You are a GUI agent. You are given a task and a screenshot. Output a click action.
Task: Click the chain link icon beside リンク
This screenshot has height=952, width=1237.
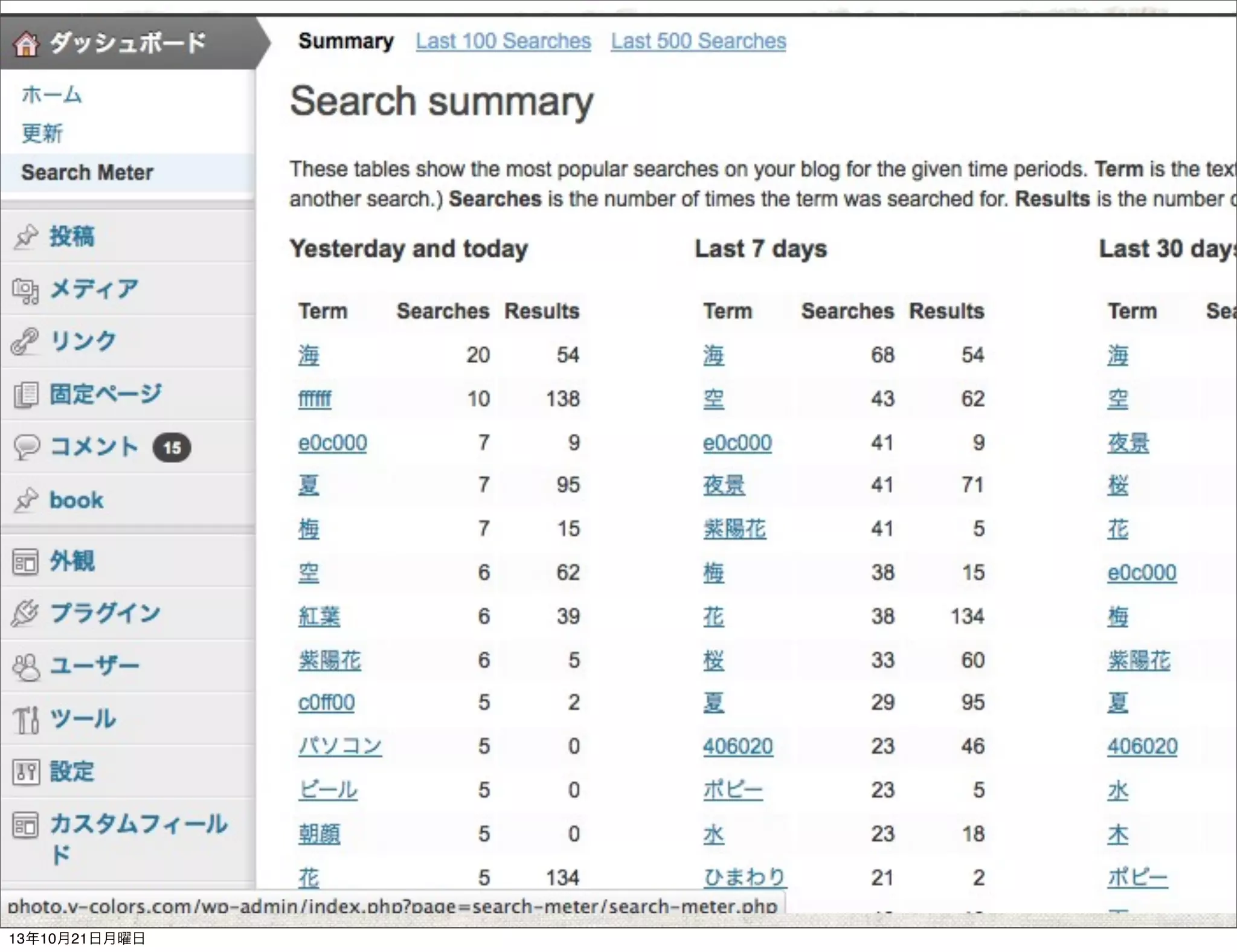[25, 342]
